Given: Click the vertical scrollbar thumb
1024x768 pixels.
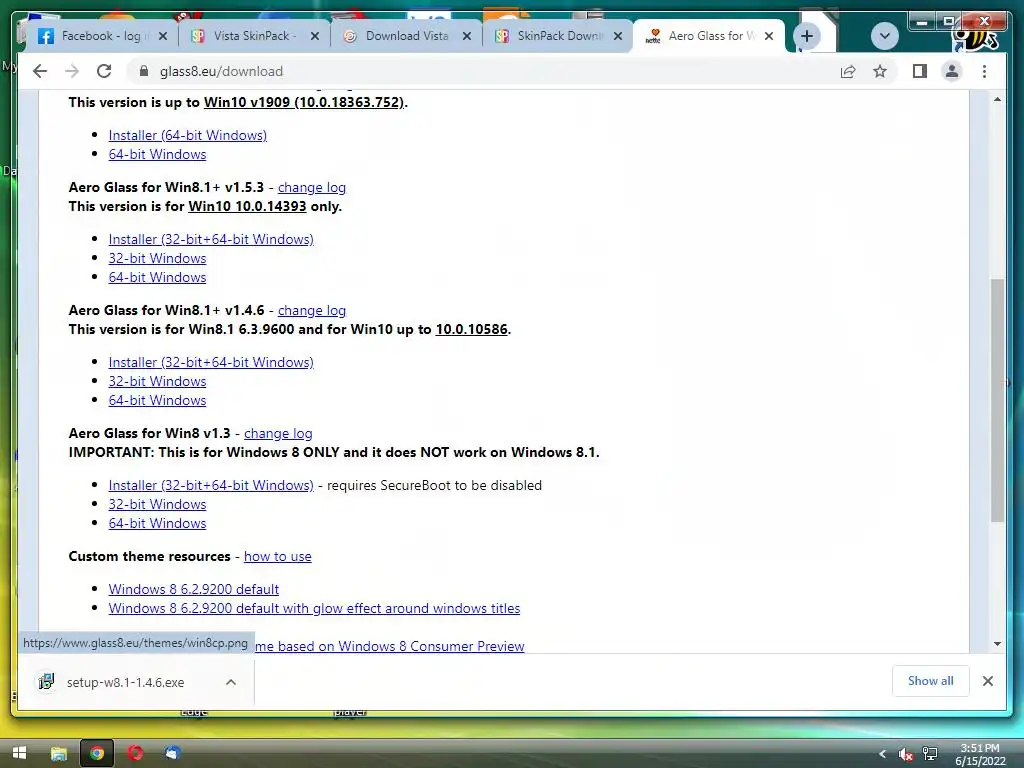Looking at the screenshot, I should coord(997,400).
